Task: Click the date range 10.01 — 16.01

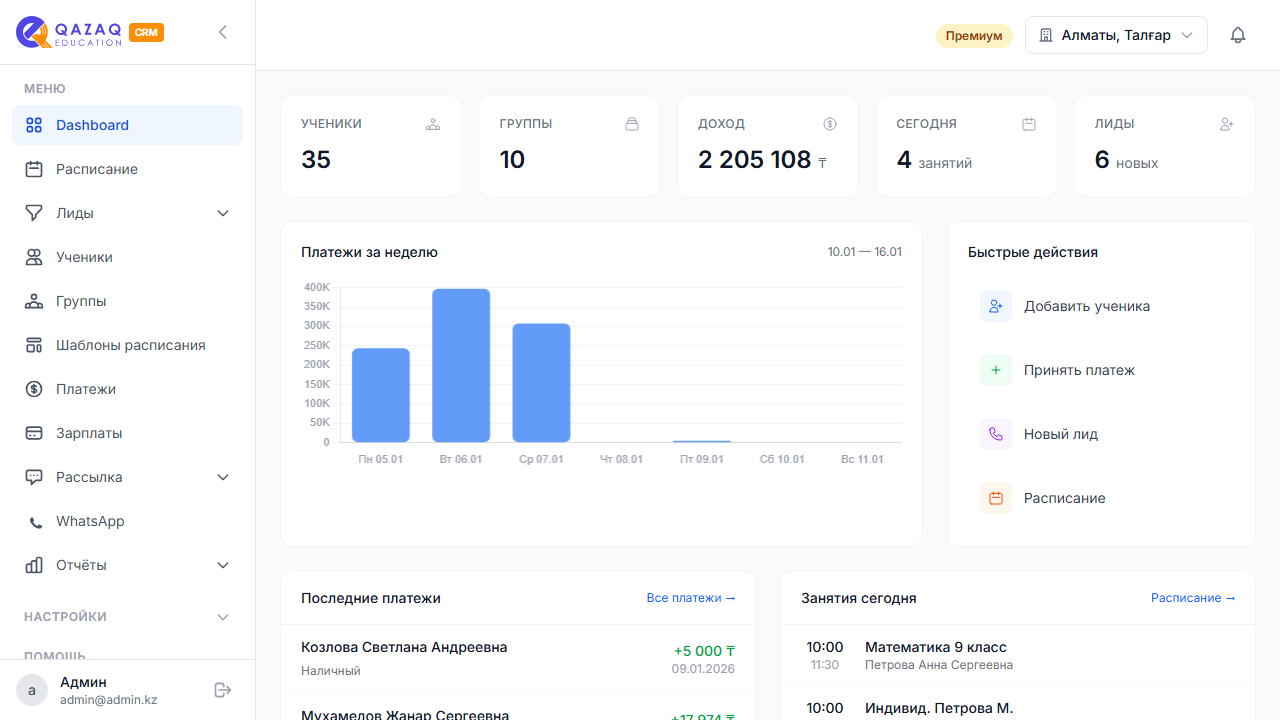Action: click(x=865, y=252)
